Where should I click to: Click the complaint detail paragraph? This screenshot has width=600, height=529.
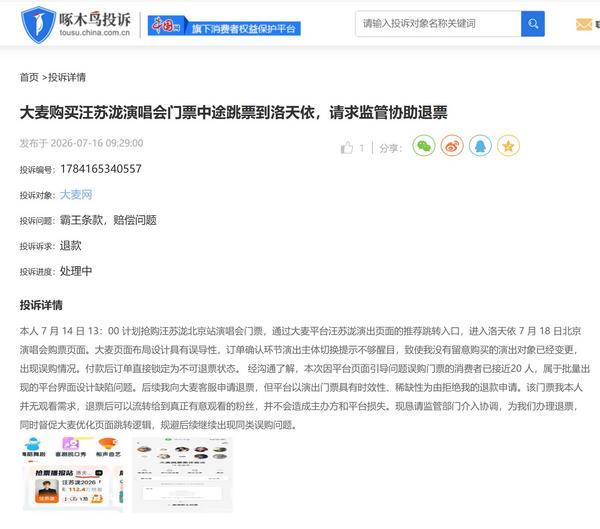pyautogui.click(x=305, y=378)
